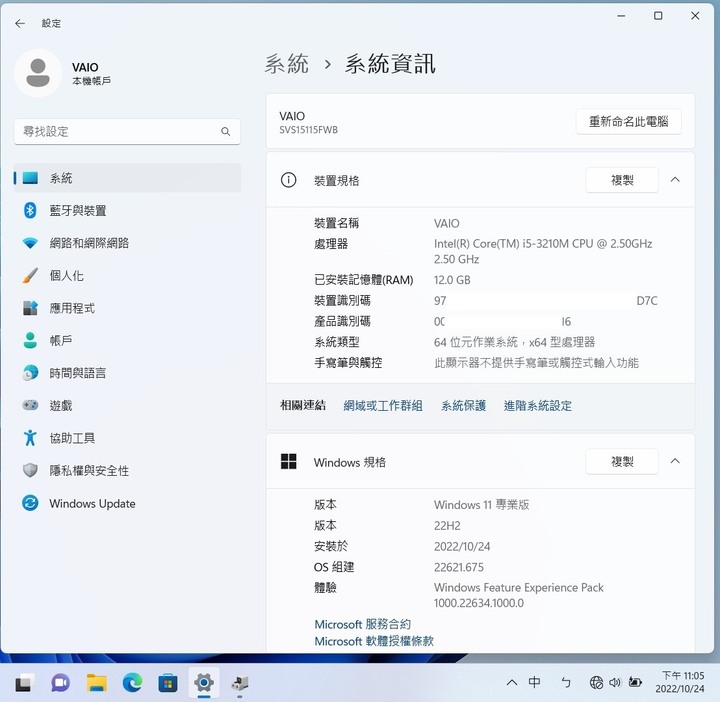
Task: Open the Microsoft 服務合約 link
Action: tap(362, 624)
